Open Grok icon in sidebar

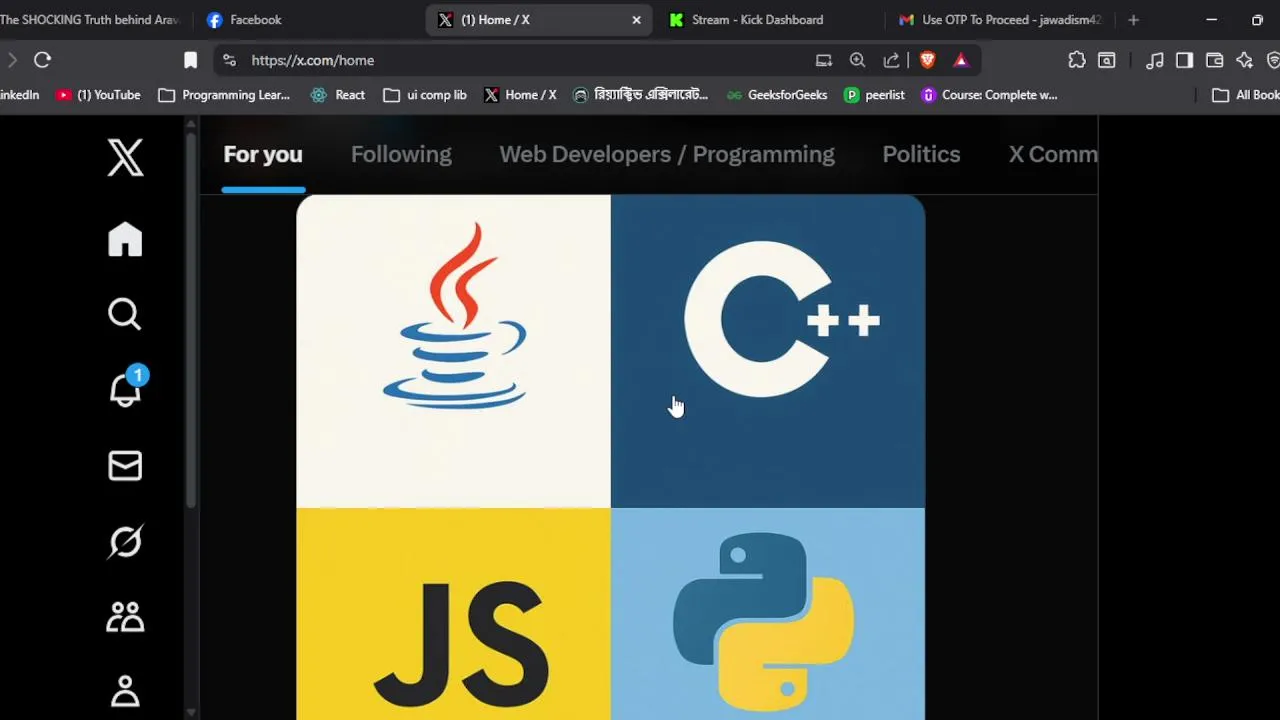pos(125,541)
